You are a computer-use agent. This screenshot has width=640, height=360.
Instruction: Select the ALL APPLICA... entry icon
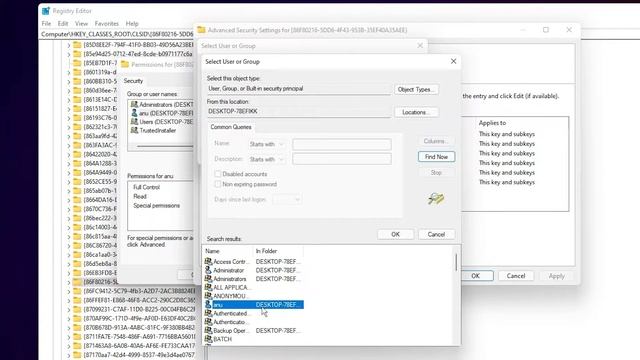coord(208,287)
